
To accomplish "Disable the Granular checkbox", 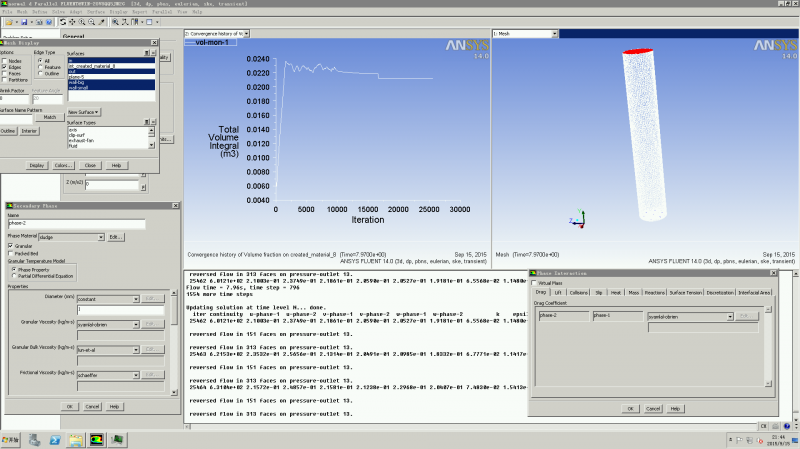I will tap(11, 245).
